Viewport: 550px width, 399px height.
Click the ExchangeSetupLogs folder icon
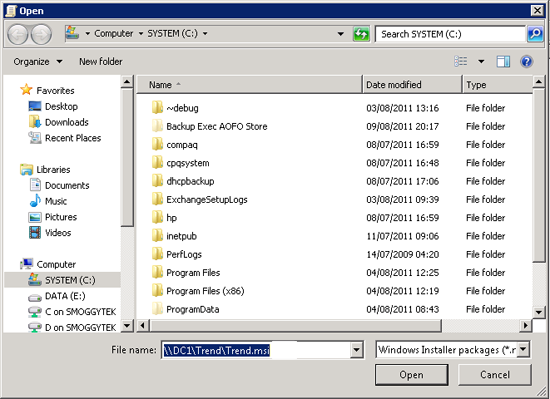point(157,199)
